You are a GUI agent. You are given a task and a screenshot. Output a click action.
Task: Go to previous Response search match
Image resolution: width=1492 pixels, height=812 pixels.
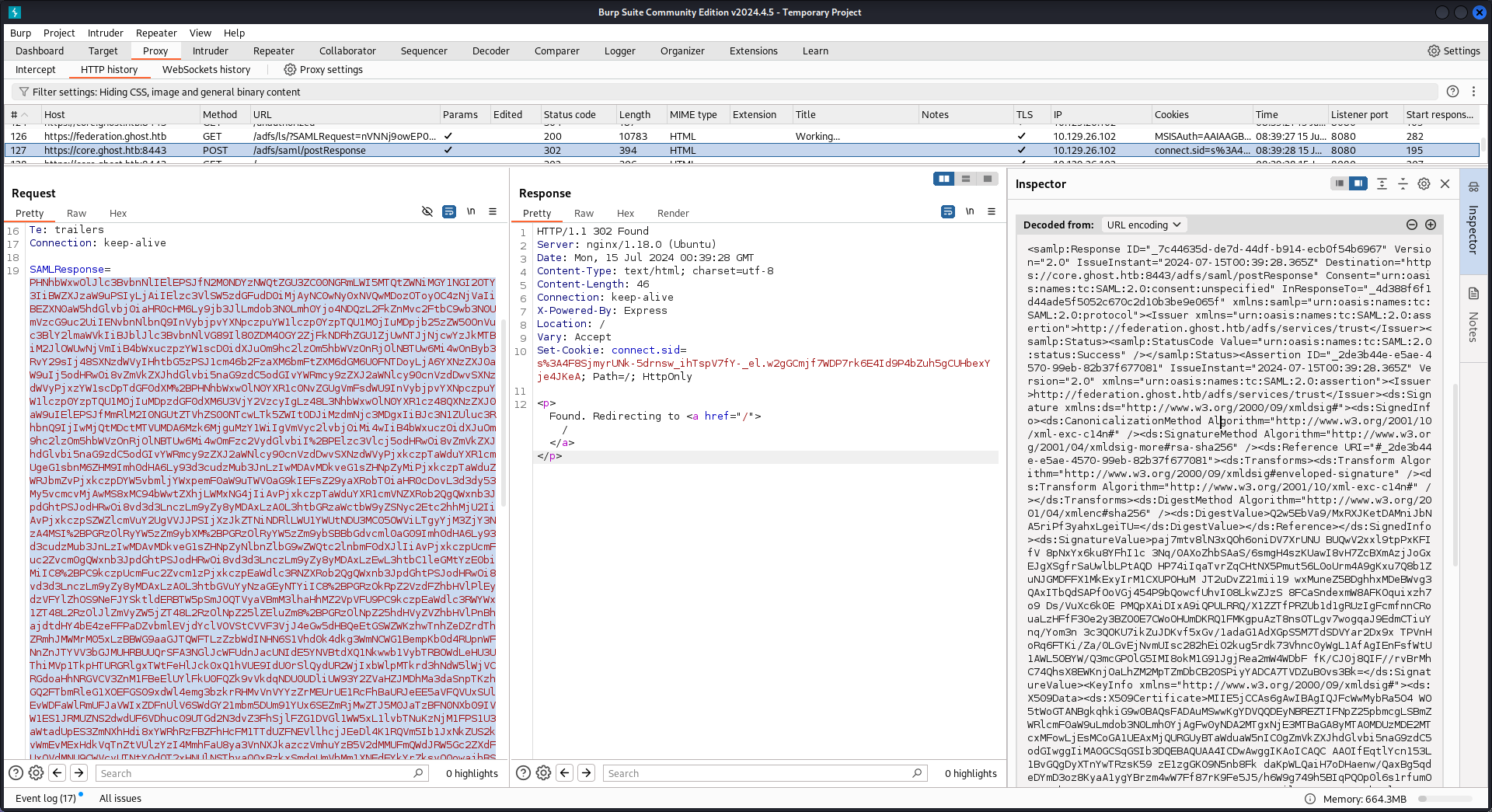click(x=565, y=772)
